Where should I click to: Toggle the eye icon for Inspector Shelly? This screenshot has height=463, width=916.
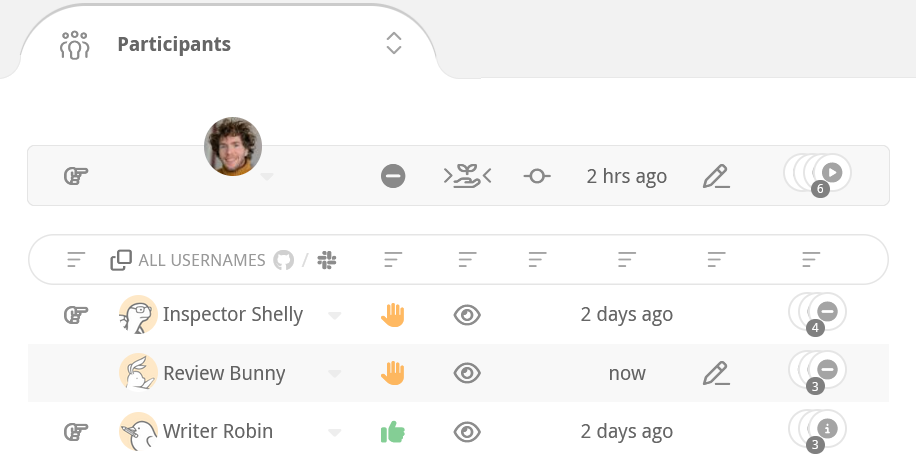(x=467, y=315)
